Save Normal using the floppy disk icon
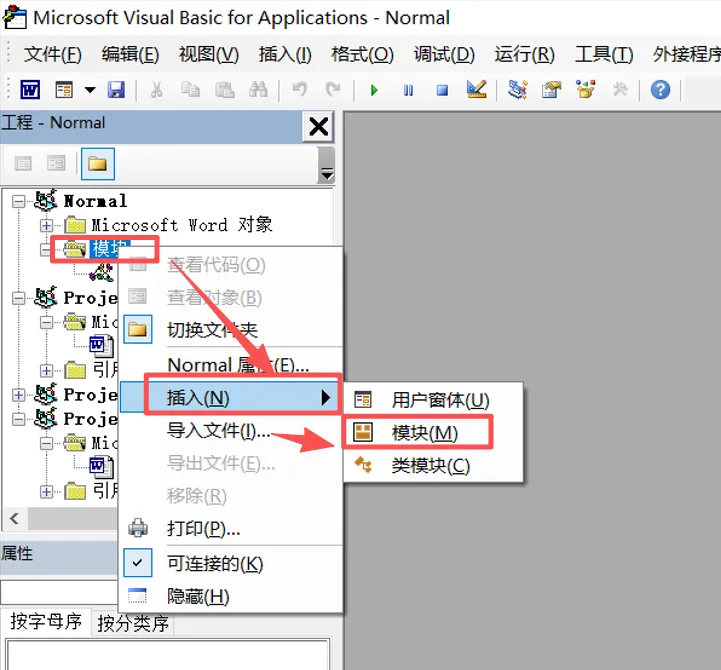This screenshot has width=721, height=670. [x=116, y=90]
